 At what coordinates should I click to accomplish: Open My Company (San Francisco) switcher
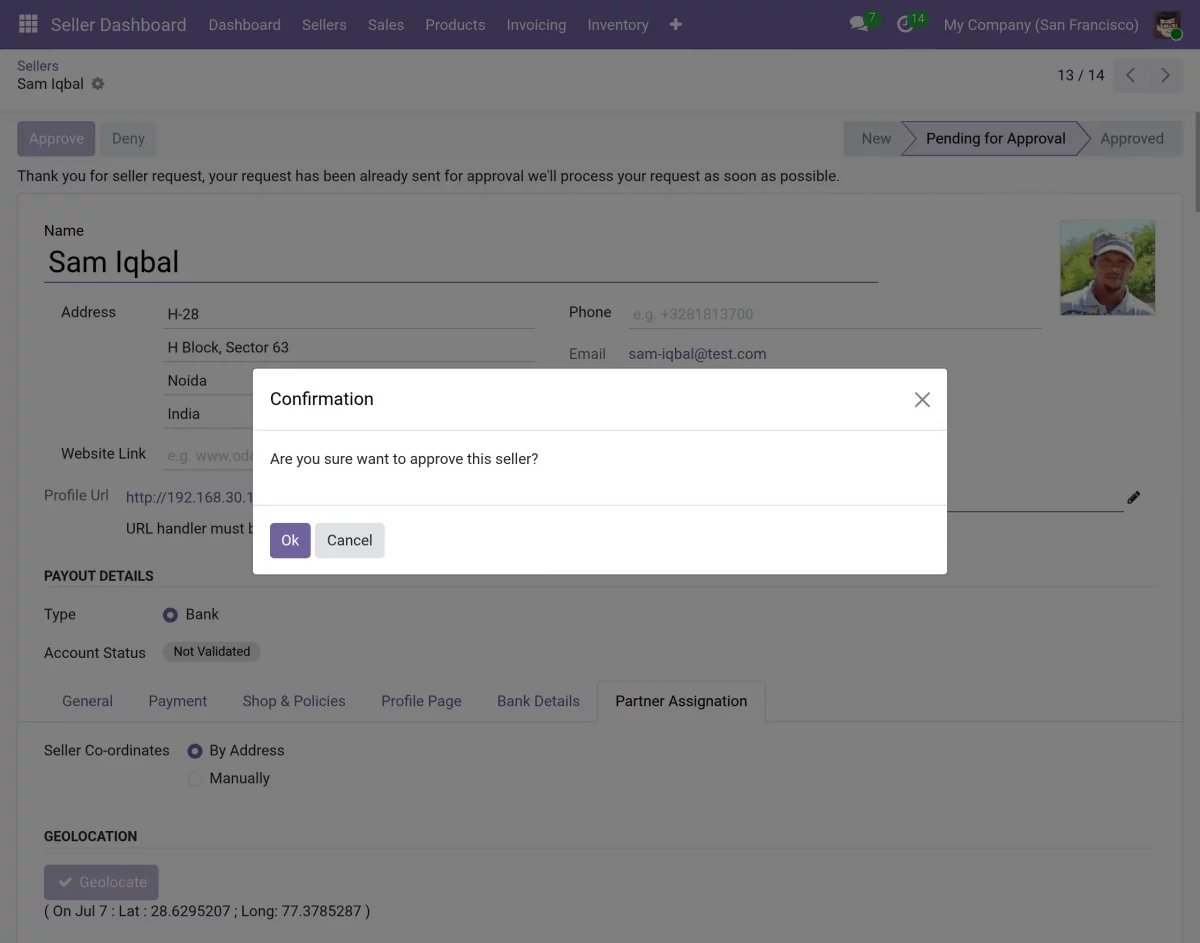pos(1041,24)
